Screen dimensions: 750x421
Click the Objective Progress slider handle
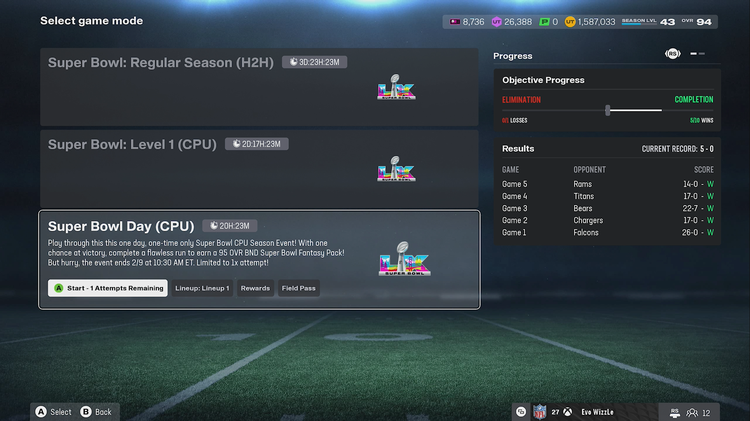pos(608,110)
